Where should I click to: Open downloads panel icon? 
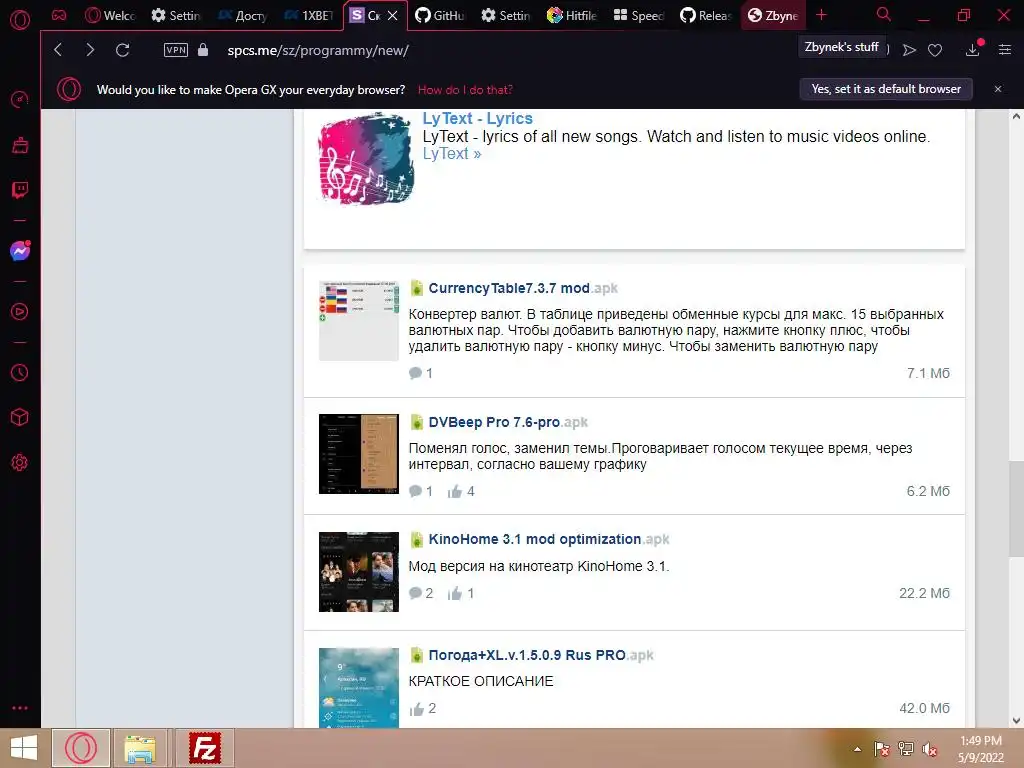(x=973, y=50)
